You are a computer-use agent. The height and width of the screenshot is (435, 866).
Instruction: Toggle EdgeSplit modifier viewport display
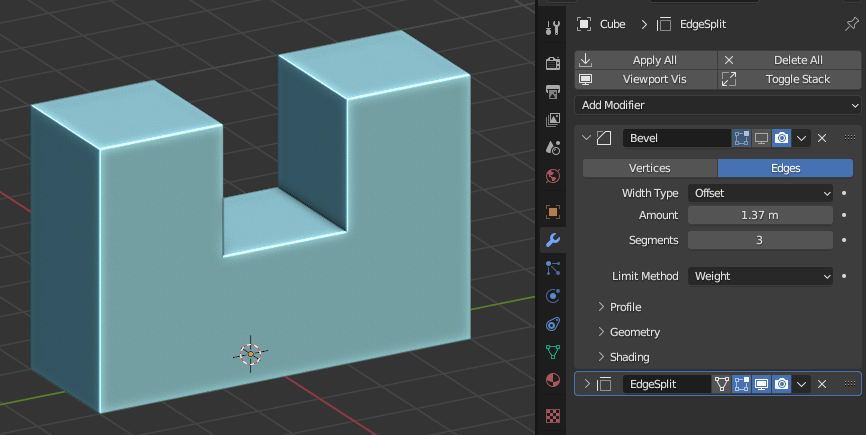(761, 384)
